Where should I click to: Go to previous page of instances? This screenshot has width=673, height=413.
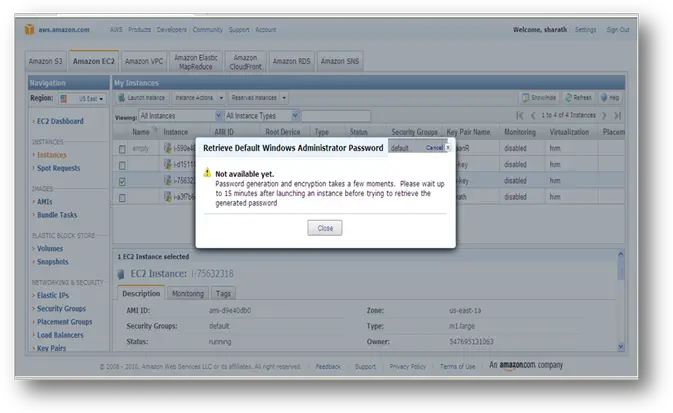click(534, 115)
